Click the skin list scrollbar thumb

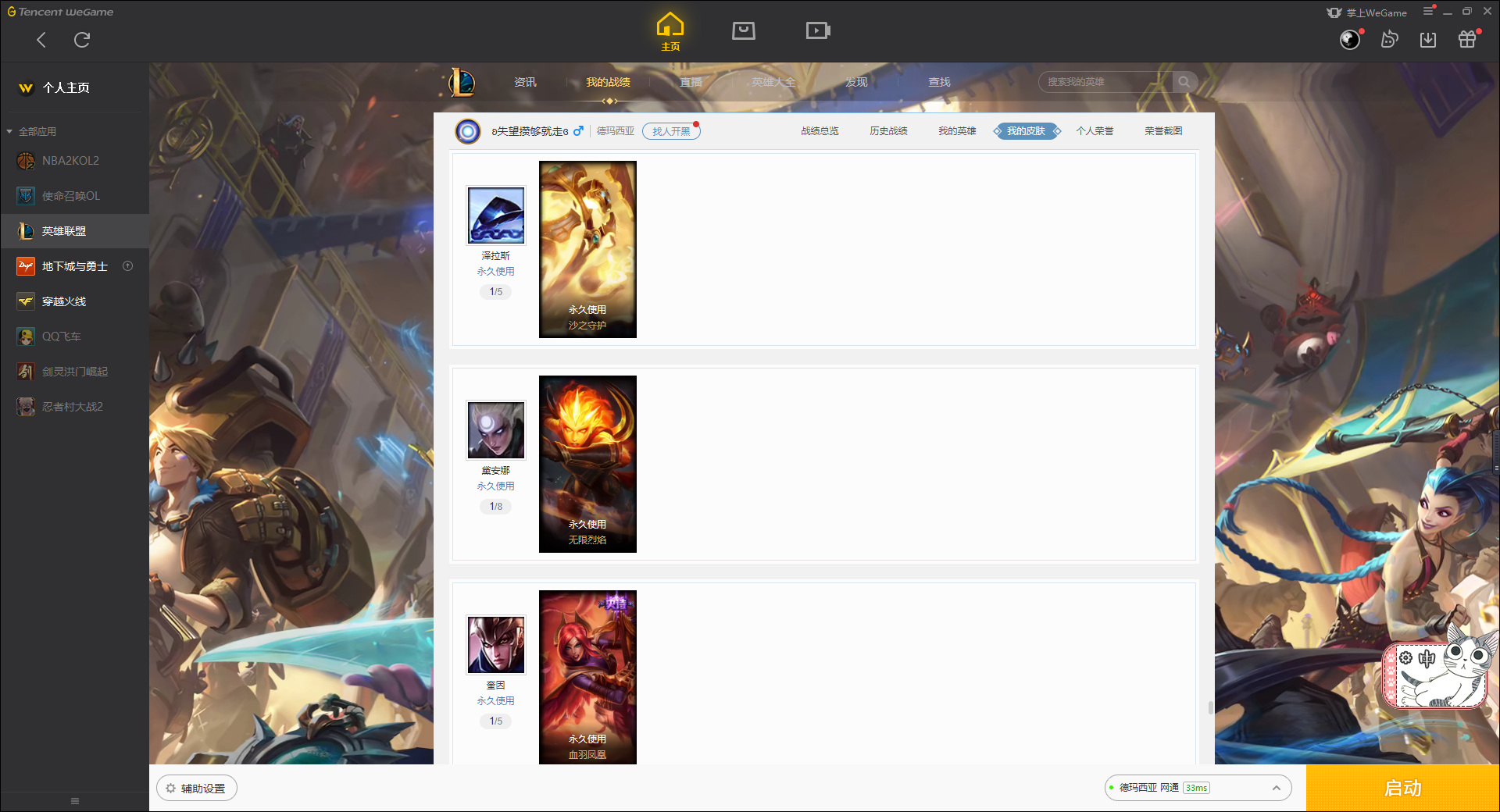[1211, 707]
